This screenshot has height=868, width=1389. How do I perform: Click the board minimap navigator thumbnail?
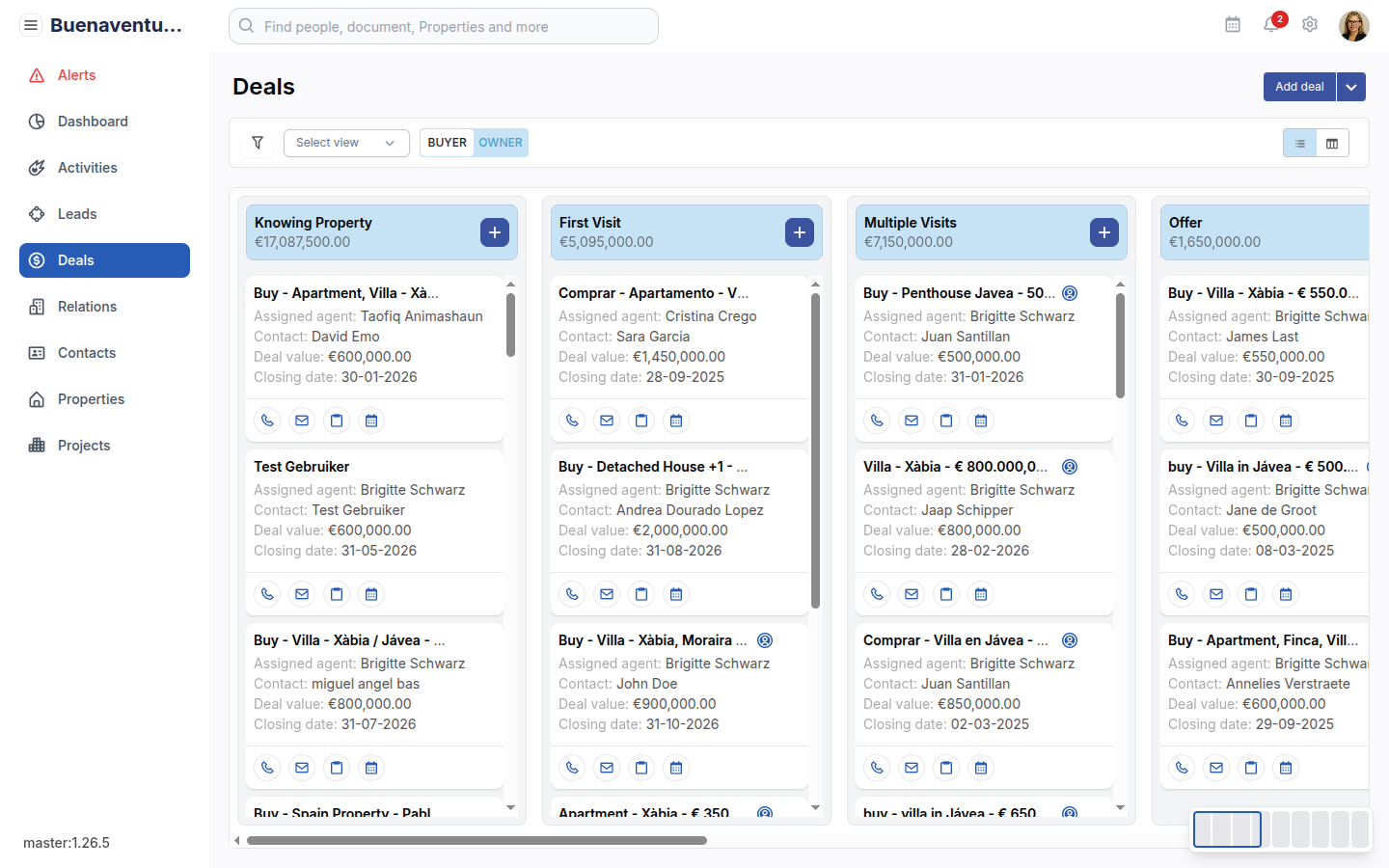pos(1281,829)
